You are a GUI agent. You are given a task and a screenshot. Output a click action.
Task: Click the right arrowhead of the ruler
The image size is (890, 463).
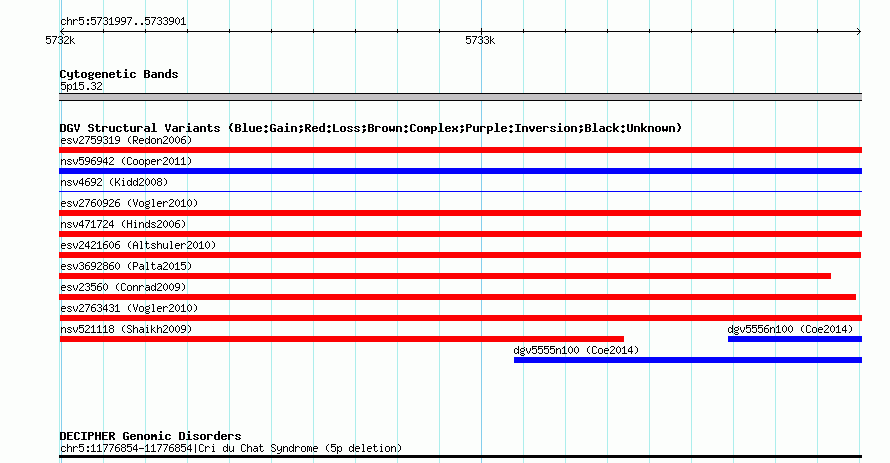tap(859, 31)
